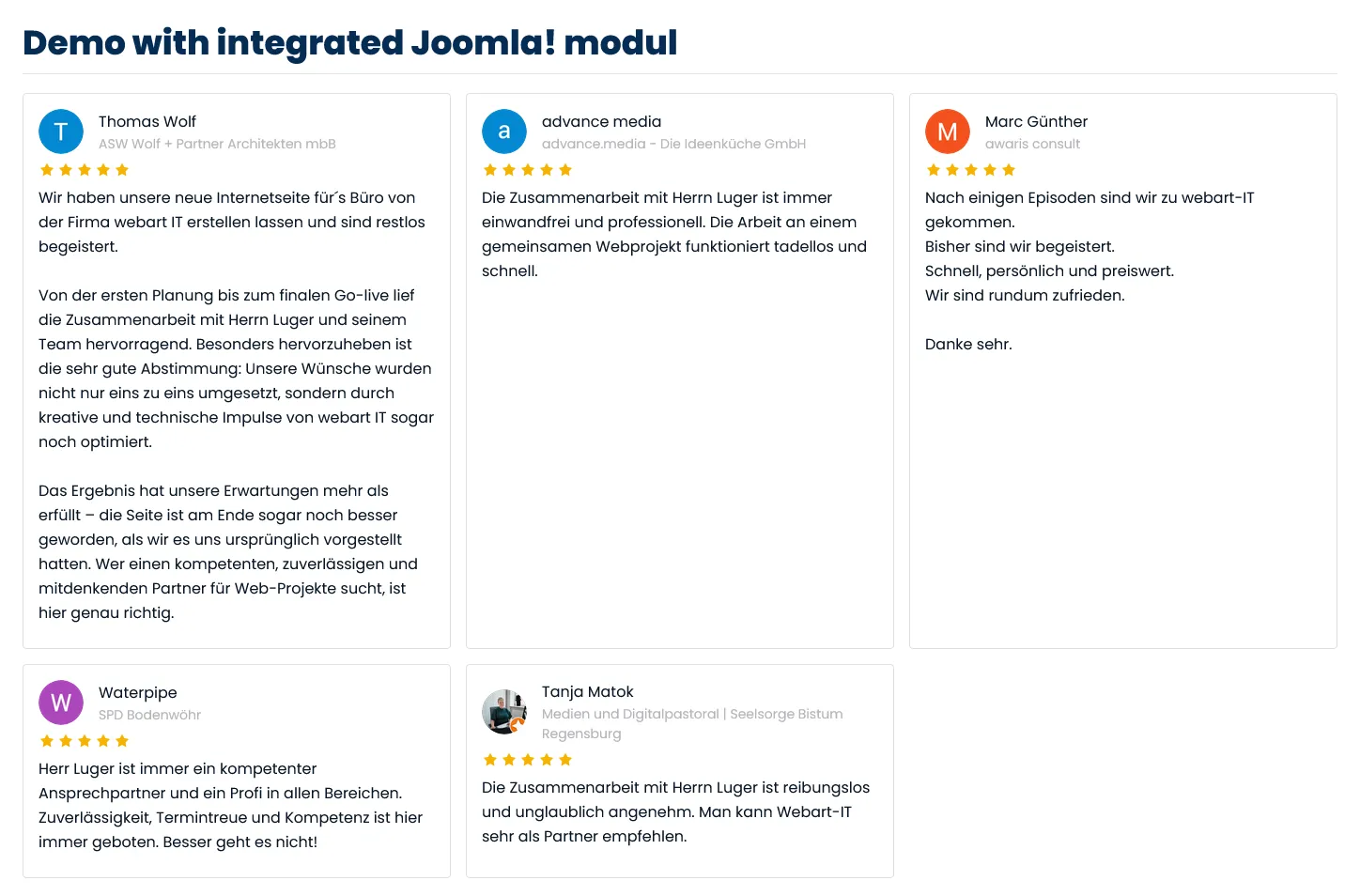Click Thomas Wolf's blue T avatar
The image size is (1360, 896).
61,131
